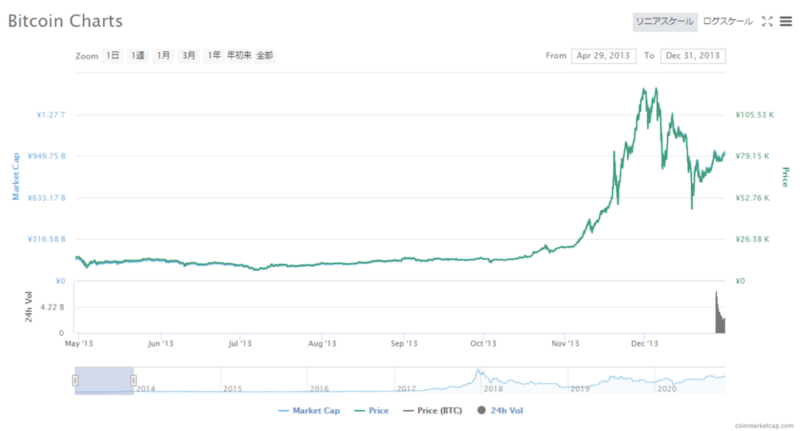The image size is (800, 431).
Task: Click the selected range in navigator
Action: (104, 381)
